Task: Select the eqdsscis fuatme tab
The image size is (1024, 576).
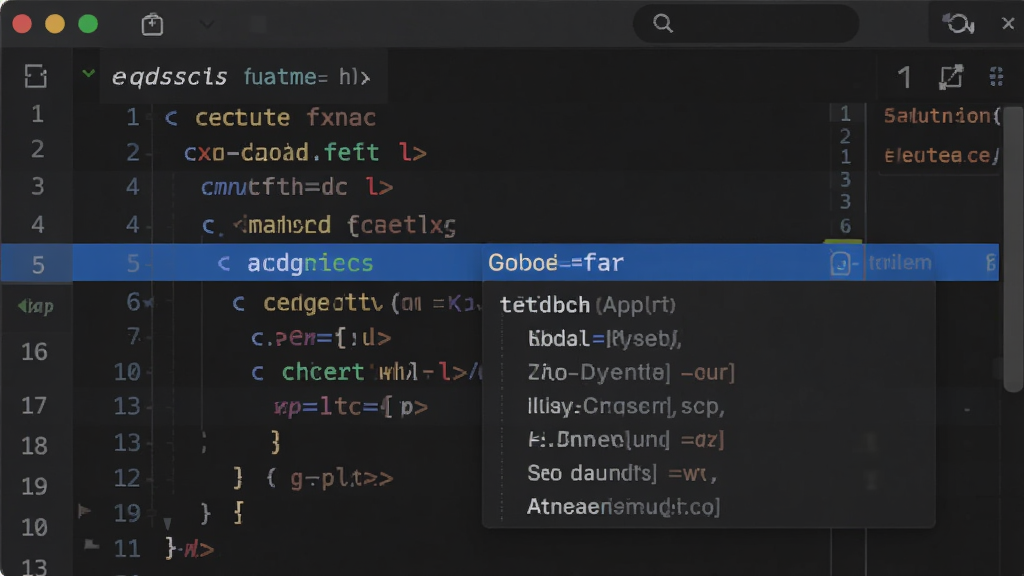Action: [241, 77]
